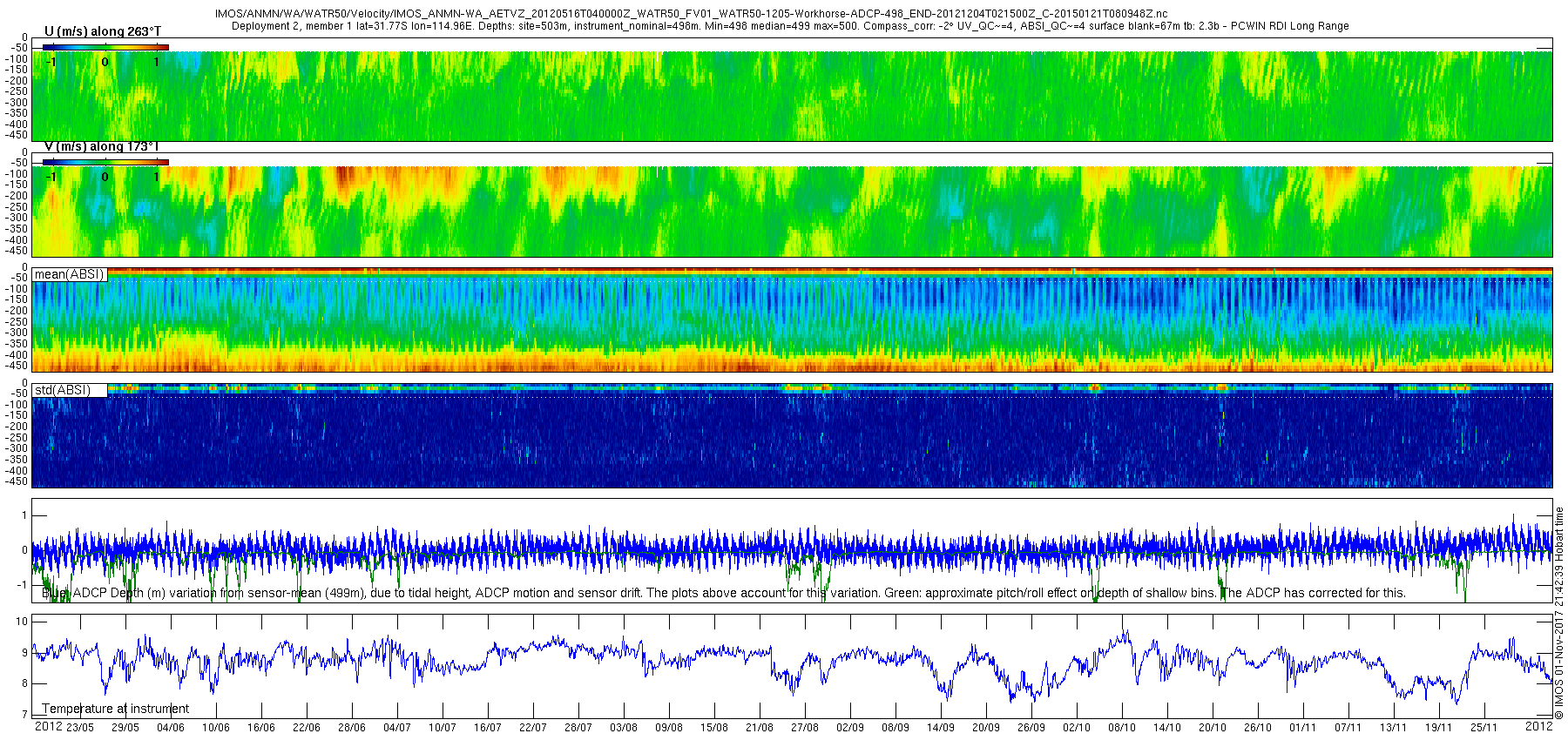Click the '14/10' date tick label
Screen dimensions: 1568x740
point(1167,728)
